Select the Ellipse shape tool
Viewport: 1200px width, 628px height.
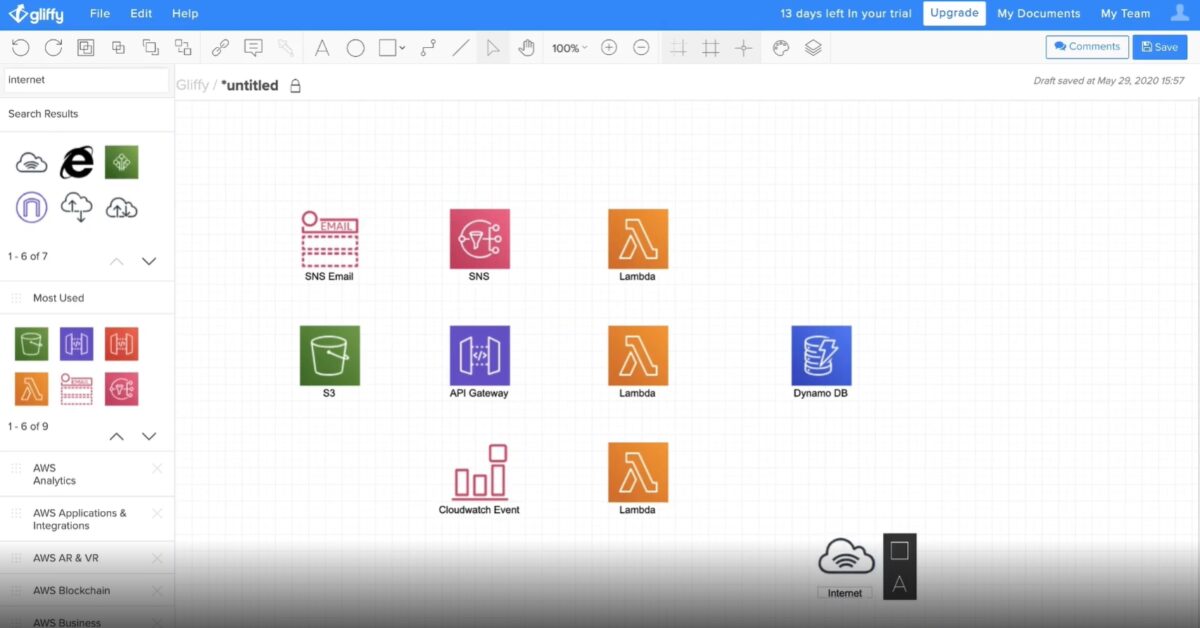click(x=356, y=47)
